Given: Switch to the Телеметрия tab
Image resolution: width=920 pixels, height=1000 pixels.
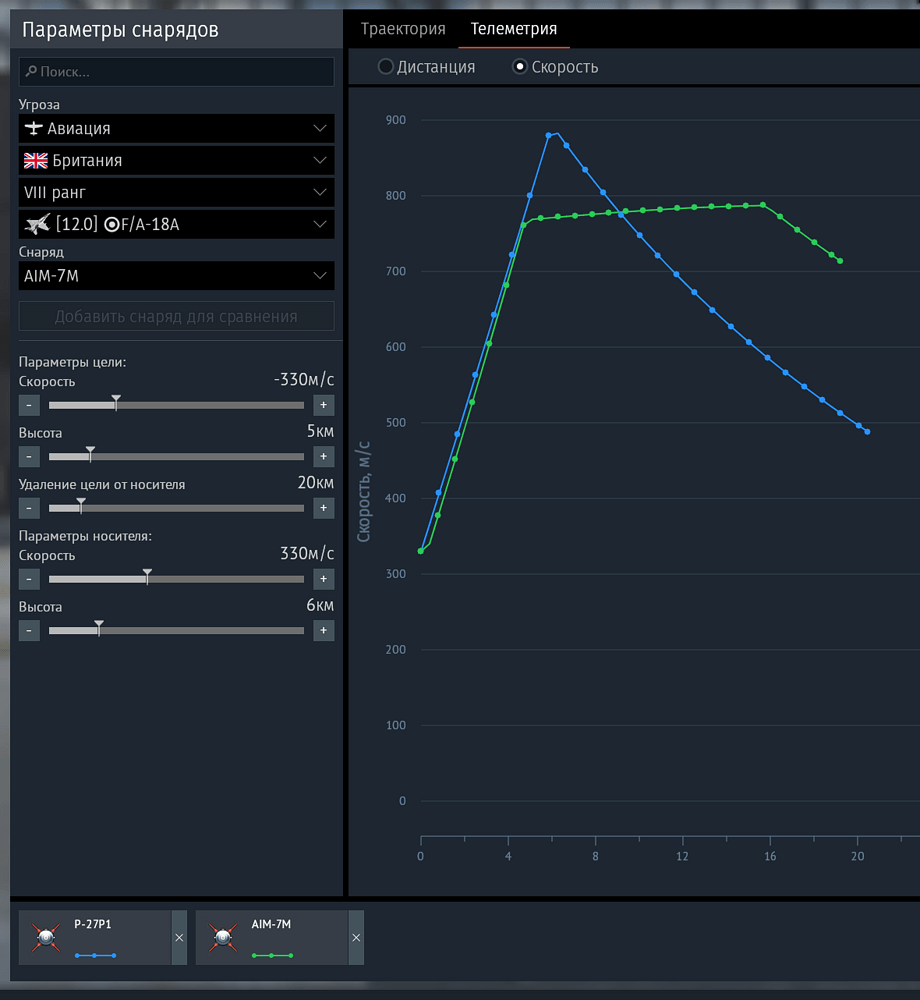Looking at the screenshot, I should (514, 29).
